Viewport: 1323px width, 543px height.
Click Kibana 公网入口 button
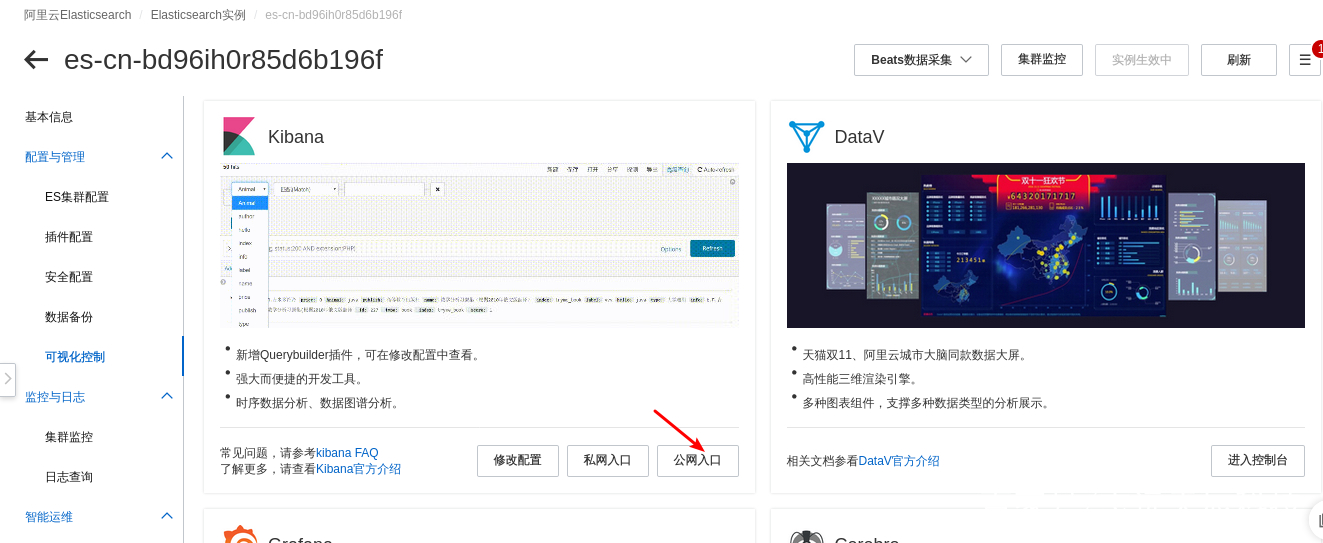pos(698,461)
